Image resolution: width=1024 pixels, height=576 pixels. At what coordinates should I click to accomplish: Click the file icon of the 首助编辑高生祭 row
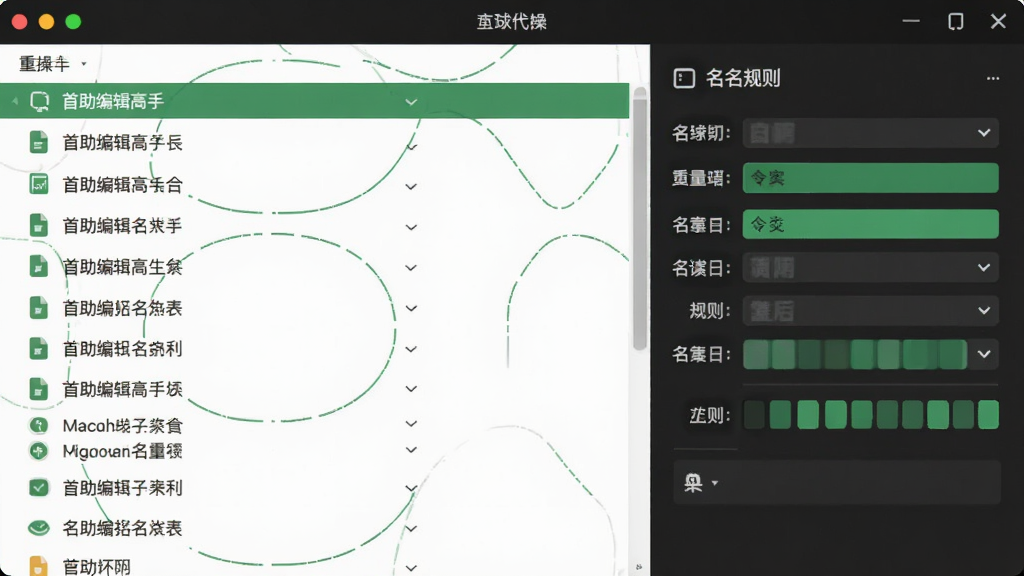(x=39, y=266)
